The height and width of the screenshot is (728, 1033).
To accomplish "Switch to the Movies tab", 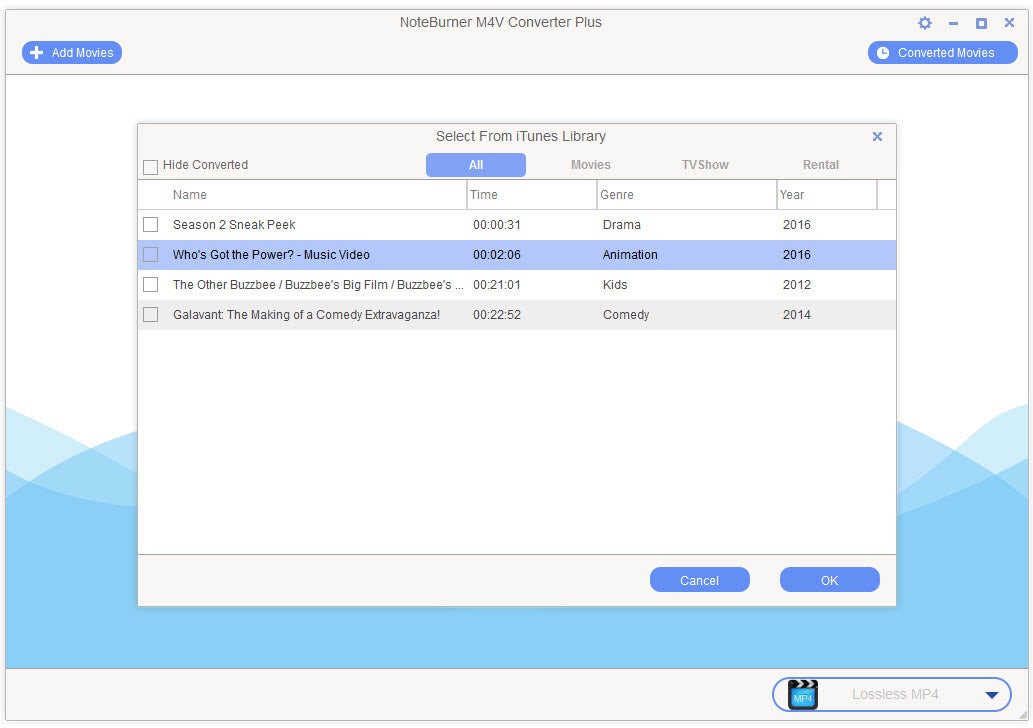I will (590, 165).
